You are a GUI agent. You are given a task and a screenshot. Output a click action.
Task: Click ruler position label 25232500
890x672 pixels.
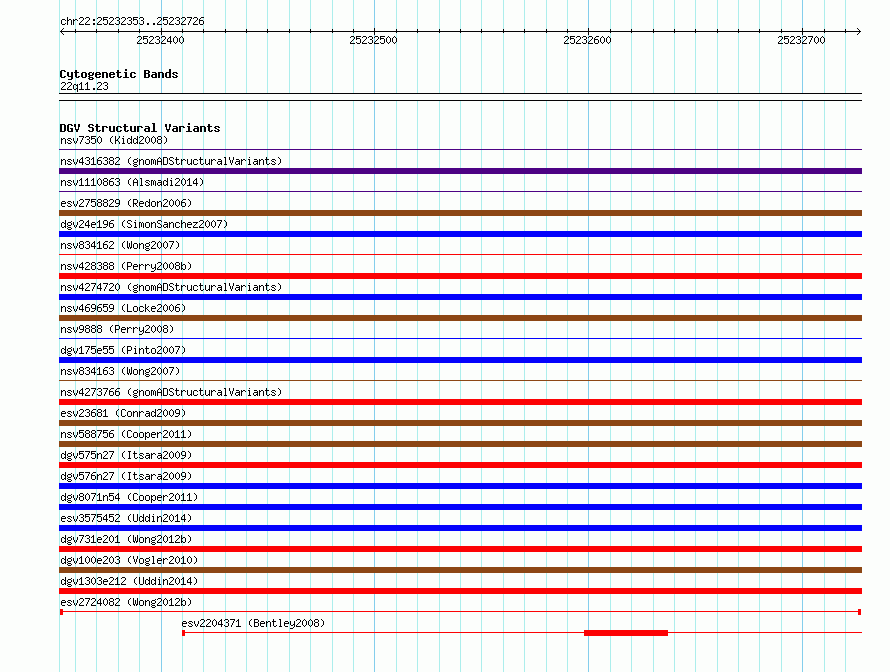pyautogui.click(x=373, y=40)
